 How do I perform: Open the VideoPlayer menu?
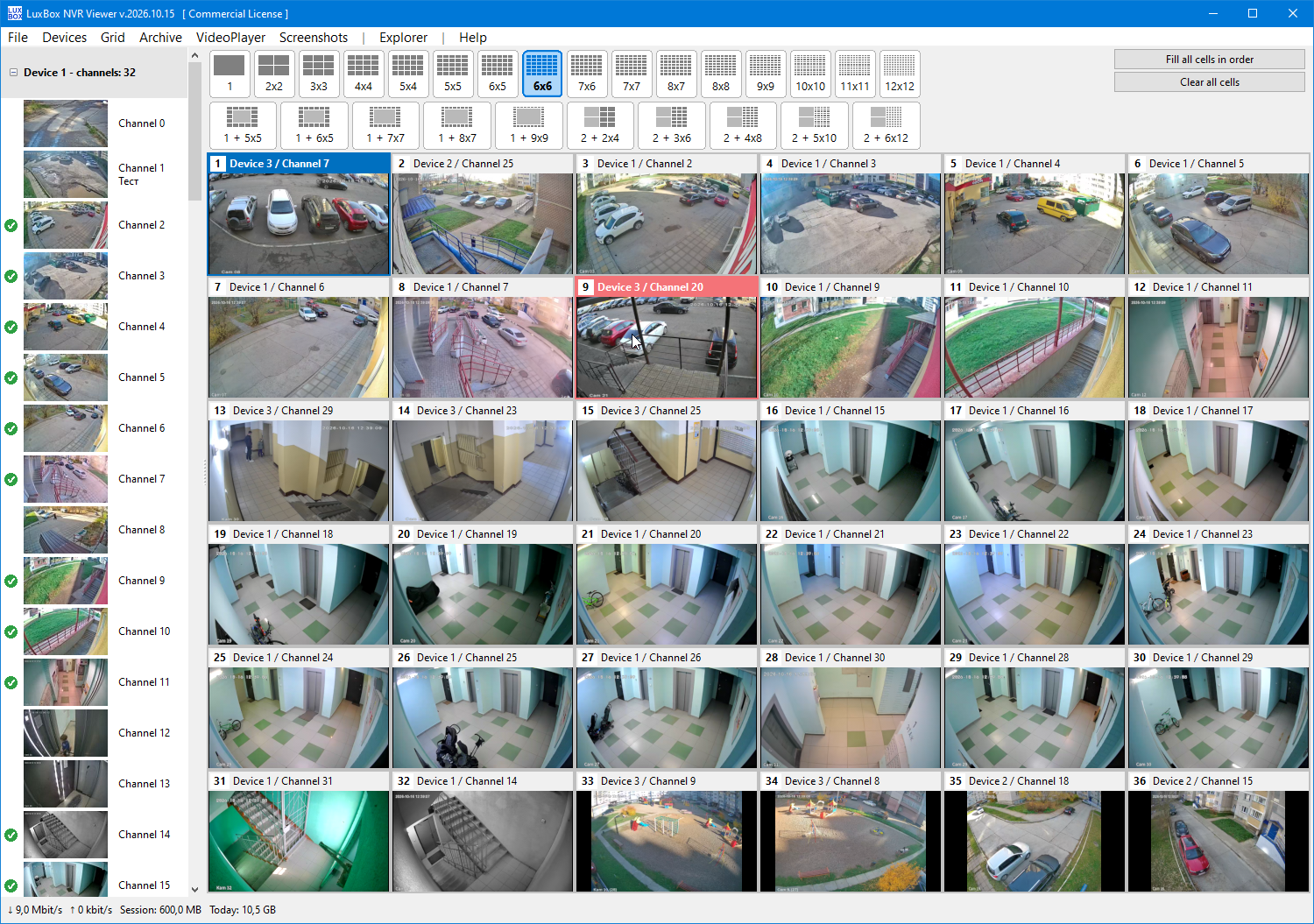[x=230, y=38]
